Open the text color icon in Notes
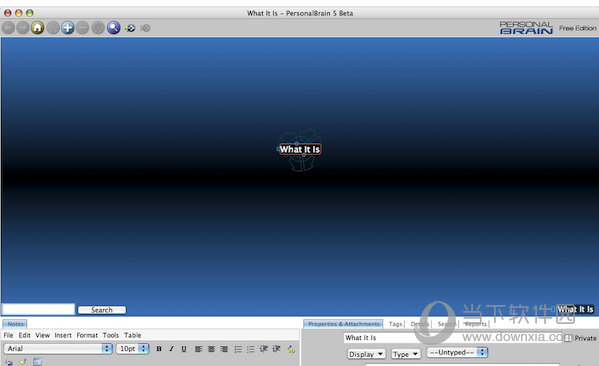The width and height of the screenshot is (599, 366). click(291, 349)
